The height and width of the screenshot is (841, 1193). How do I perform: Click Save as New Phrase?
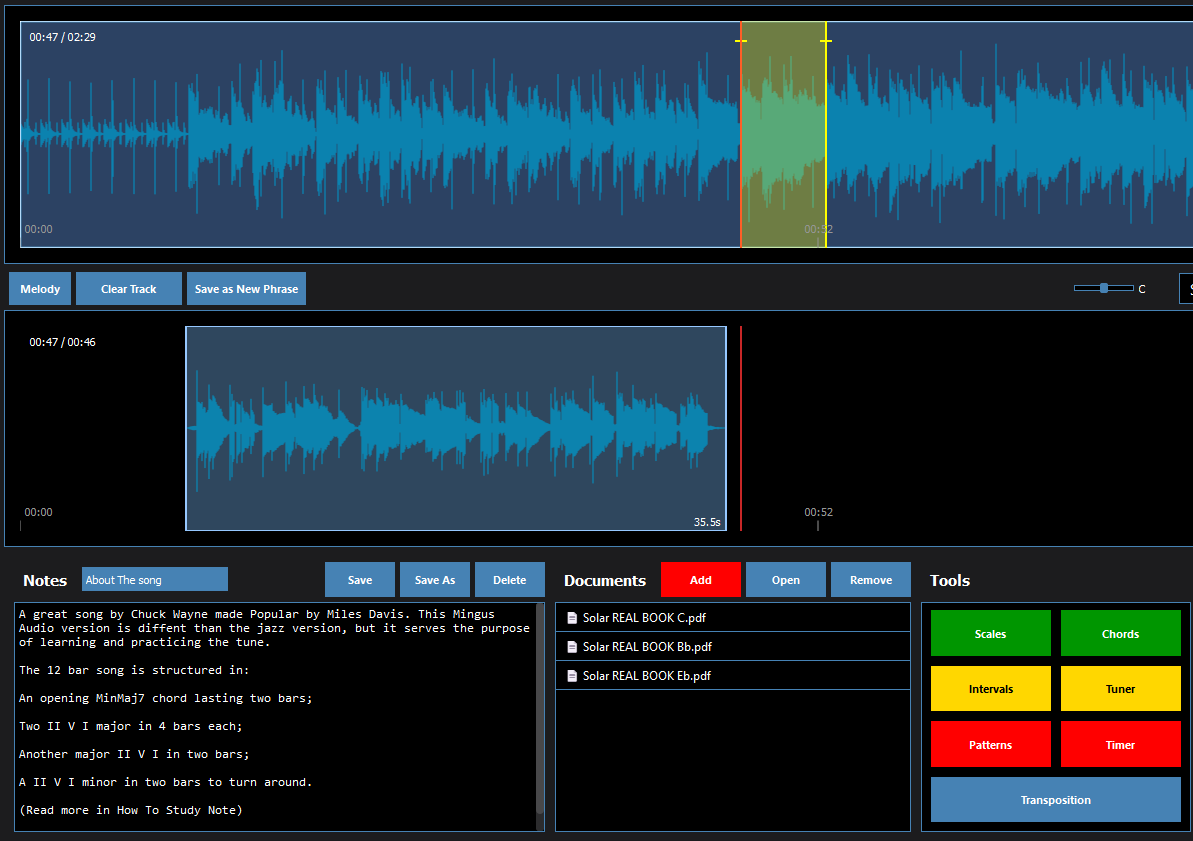246,289
